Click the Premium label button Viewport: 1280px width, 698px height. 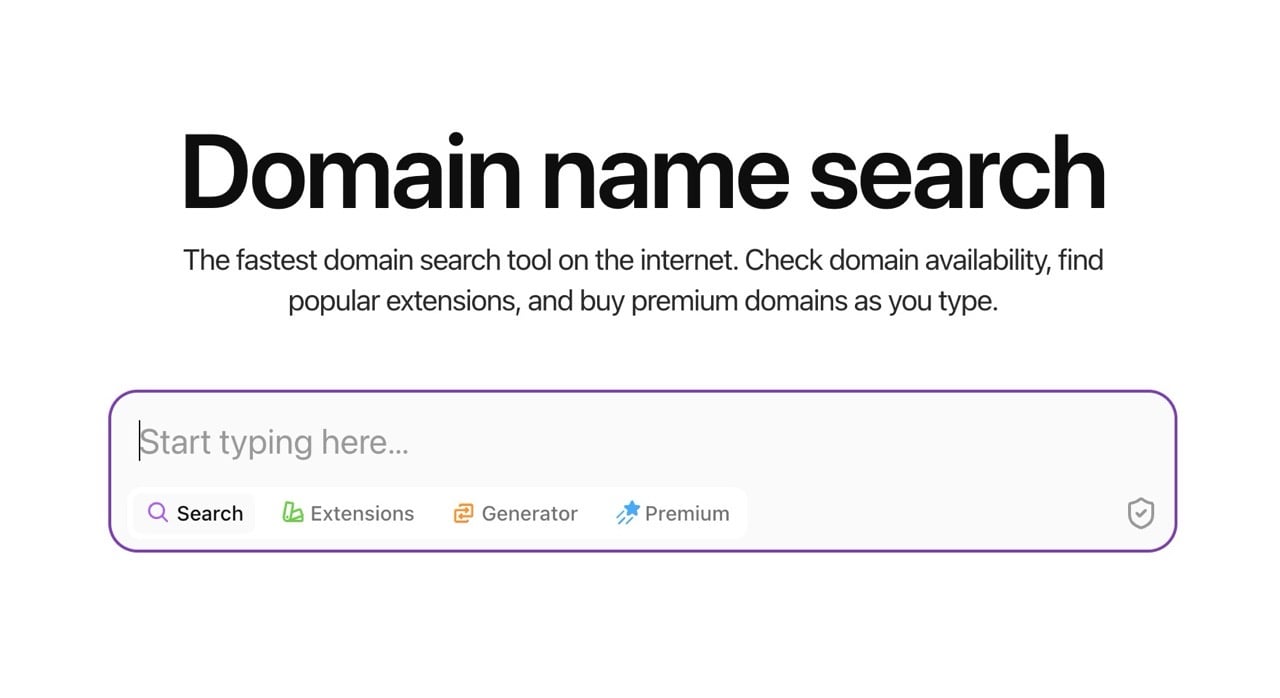pos(686,513)
